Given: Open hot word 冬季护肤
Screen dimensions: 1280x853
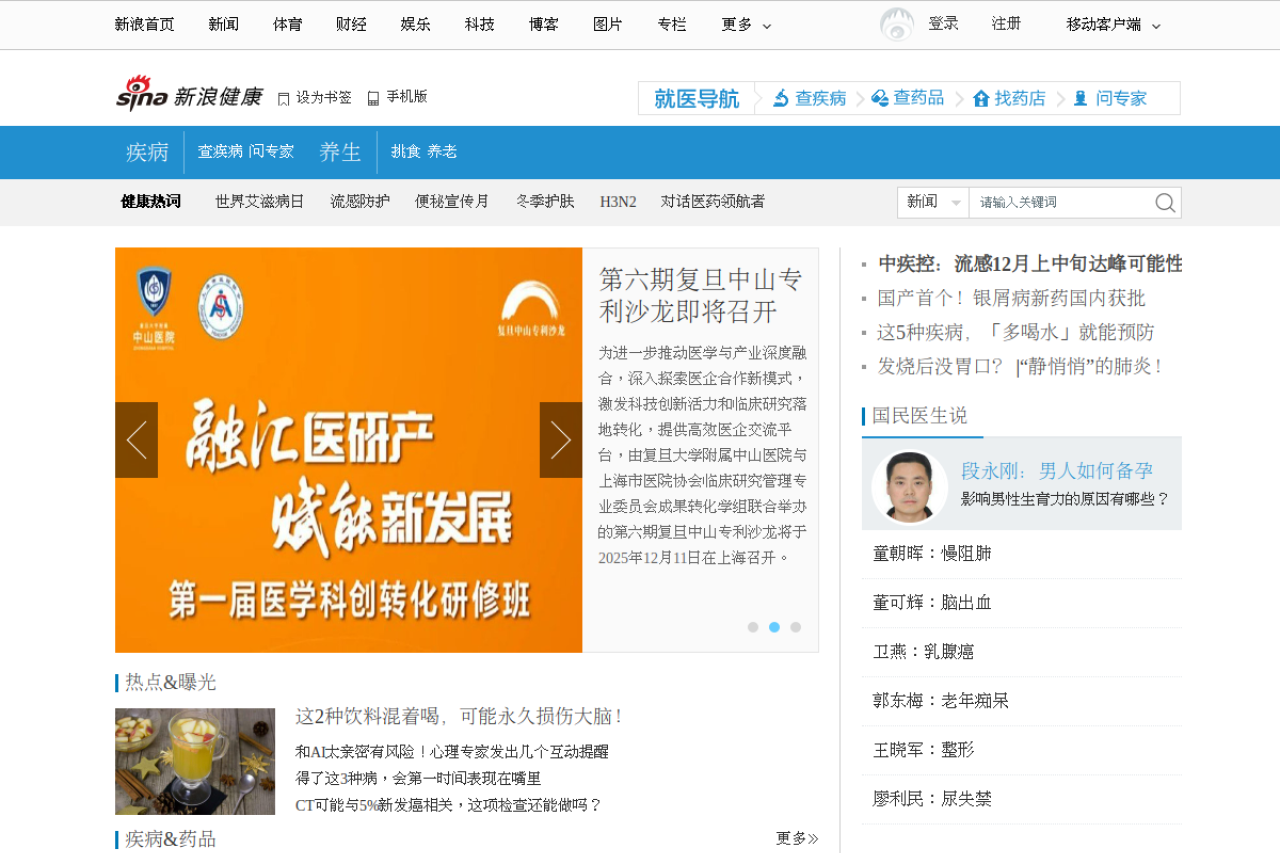Looking at the screenshot, I should point(545,202).
